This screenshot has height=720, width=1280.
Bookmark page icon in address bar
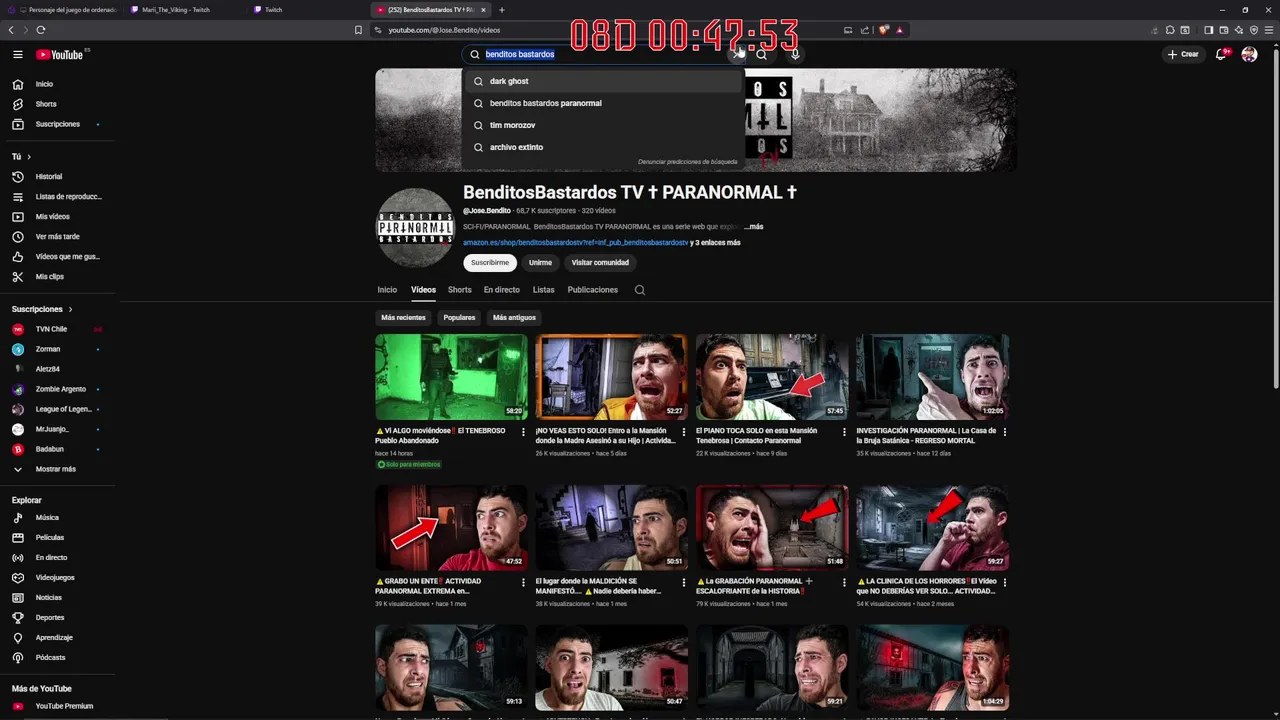358,30
